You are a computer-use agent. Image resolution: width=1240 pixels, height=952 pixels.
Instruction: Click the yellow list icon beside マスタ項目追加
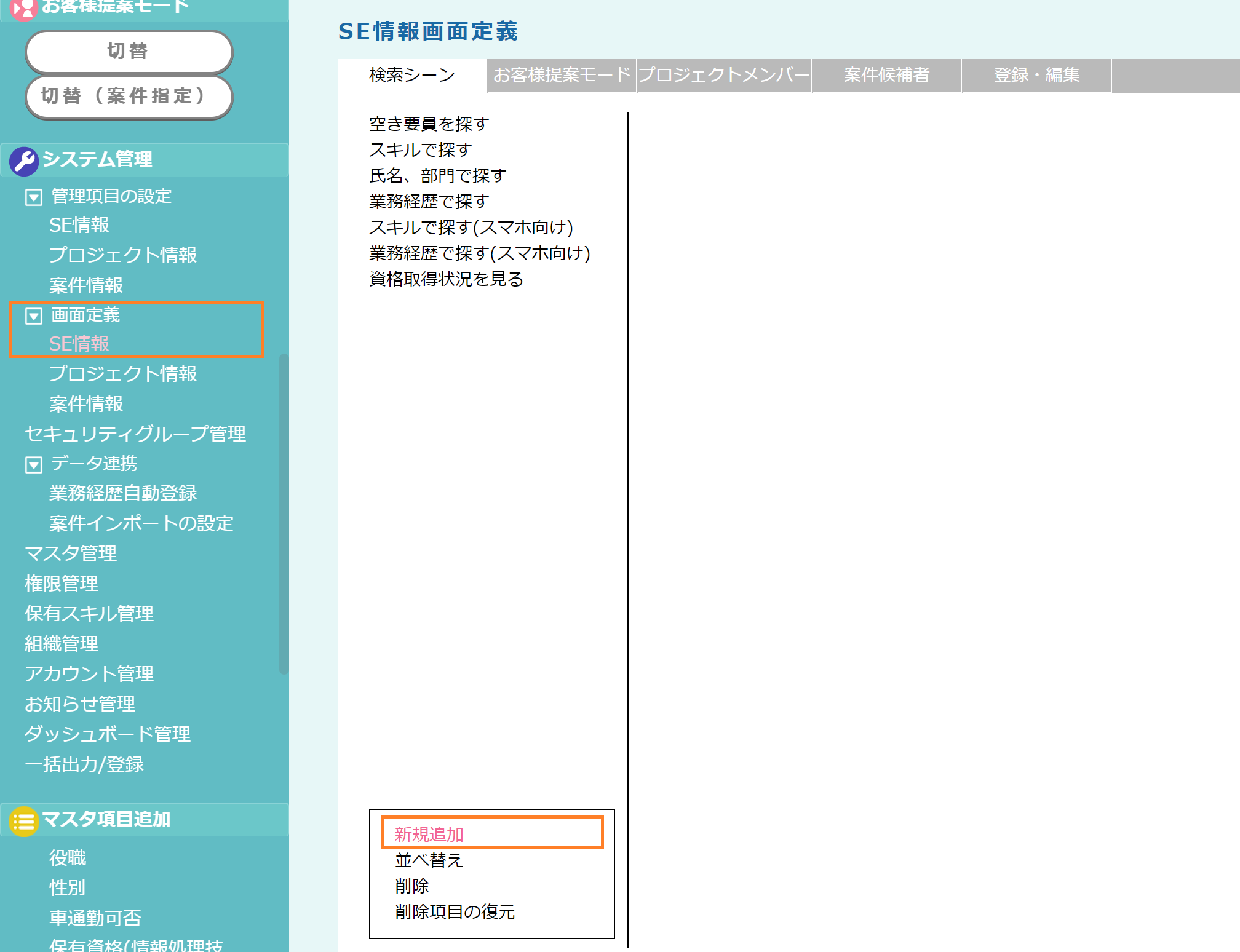click(24, 820)
